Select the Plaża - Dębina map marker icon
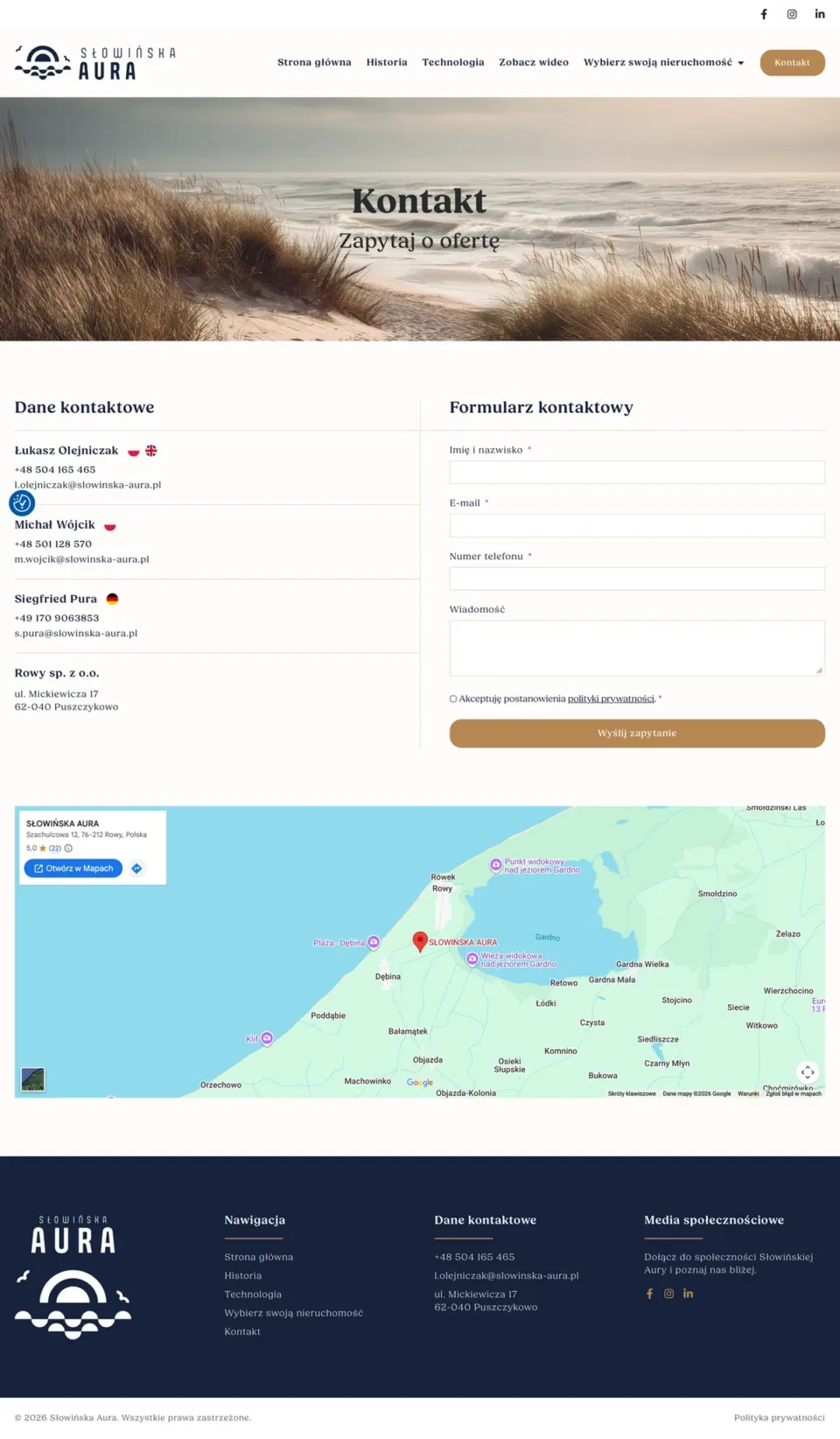Image resolution: width=840 pixels, height=1439 pixels. [x=374, y=943]
